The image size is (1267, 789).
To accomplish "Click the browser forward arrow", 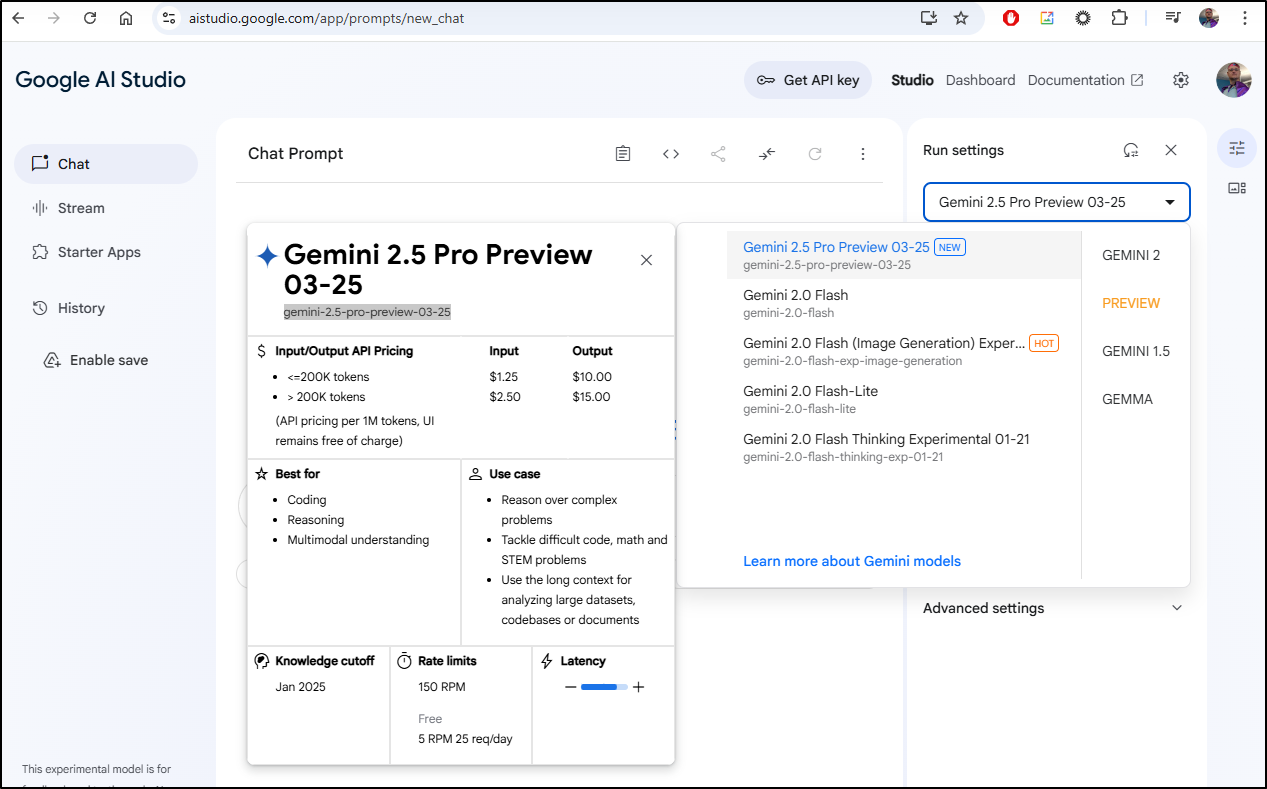I will (54, 18).
